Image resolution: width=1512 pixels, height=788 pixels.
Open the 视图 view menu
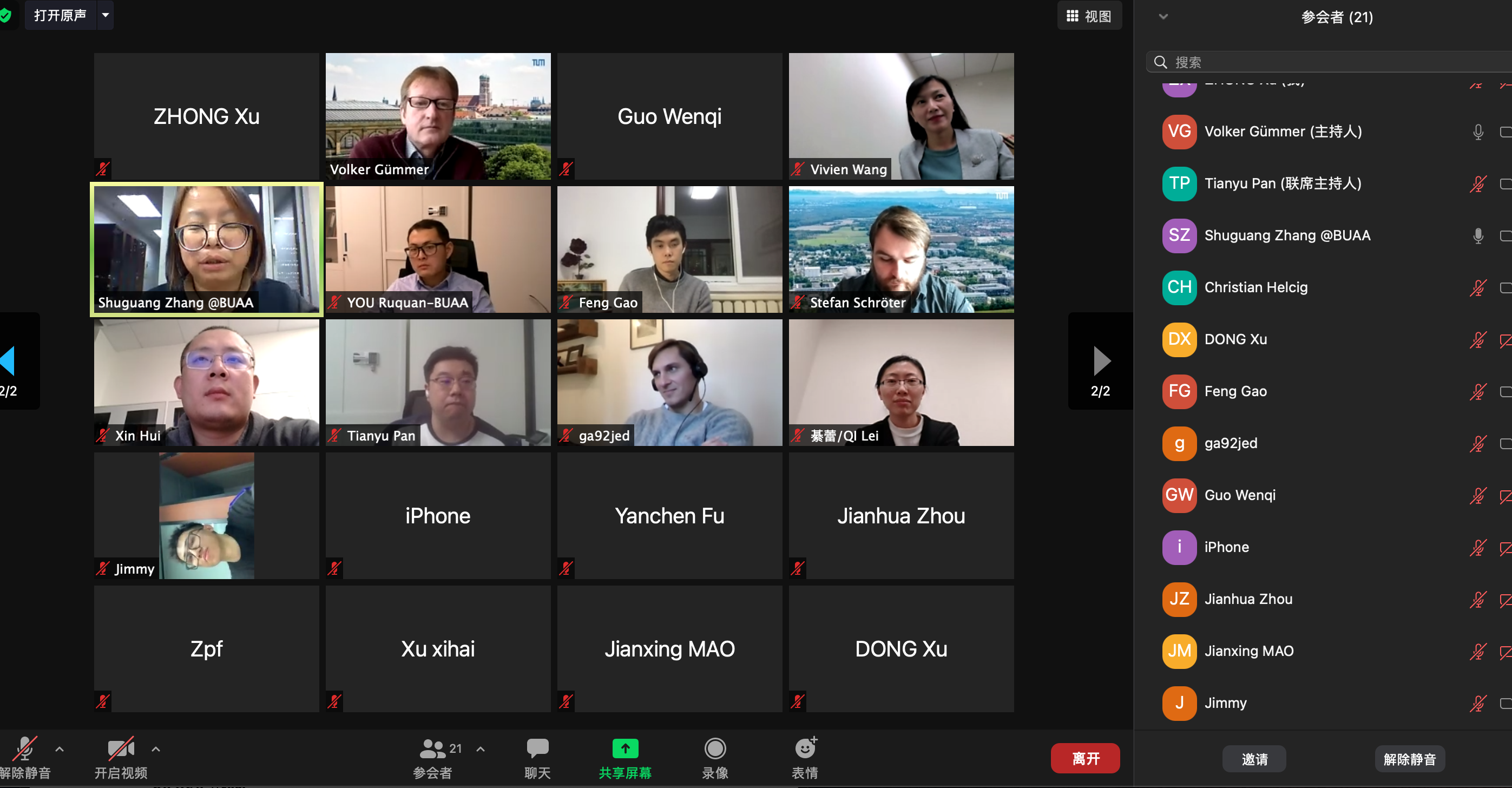[1089, 16]
